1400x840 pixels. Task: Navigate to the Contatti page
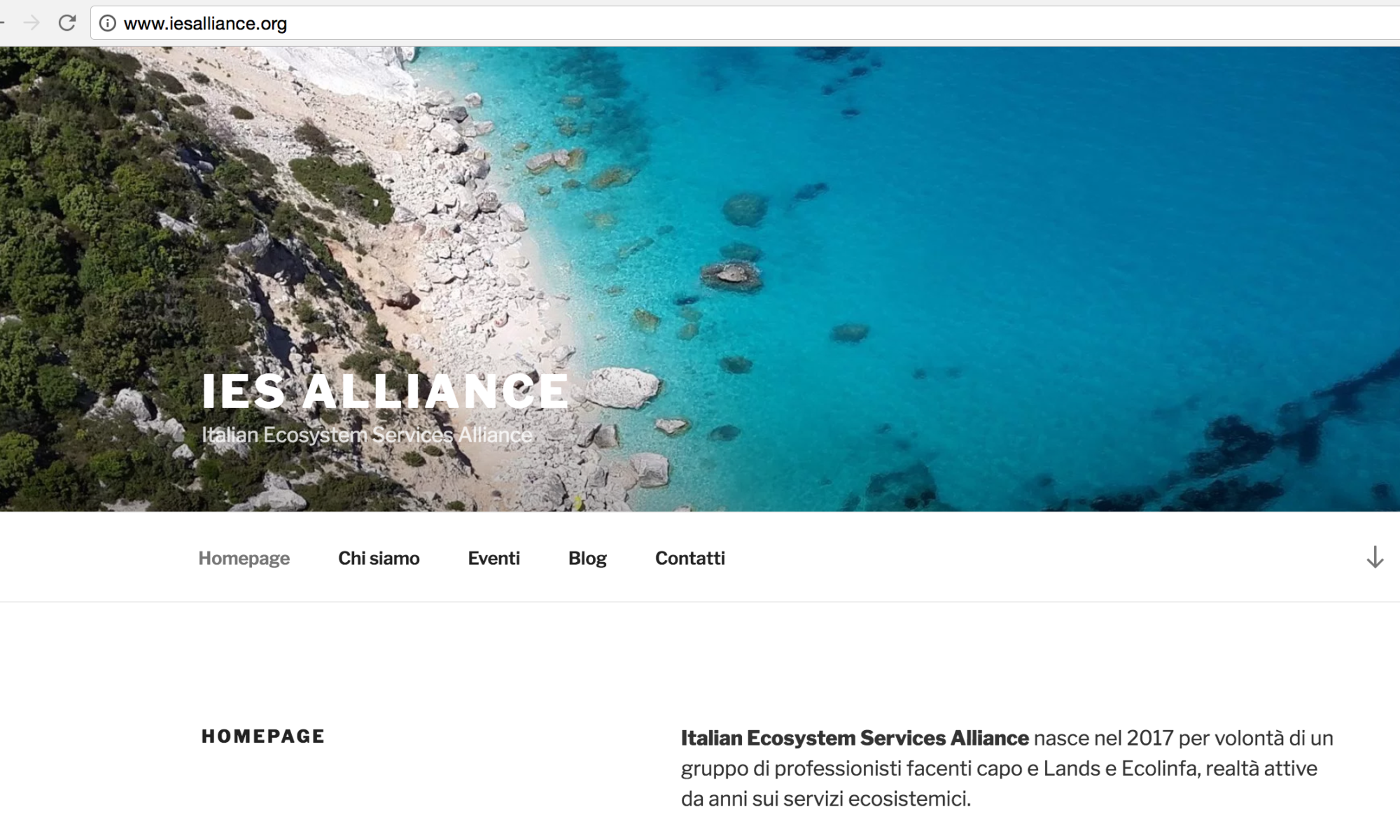pyautogui.click(x=689, y=558)
